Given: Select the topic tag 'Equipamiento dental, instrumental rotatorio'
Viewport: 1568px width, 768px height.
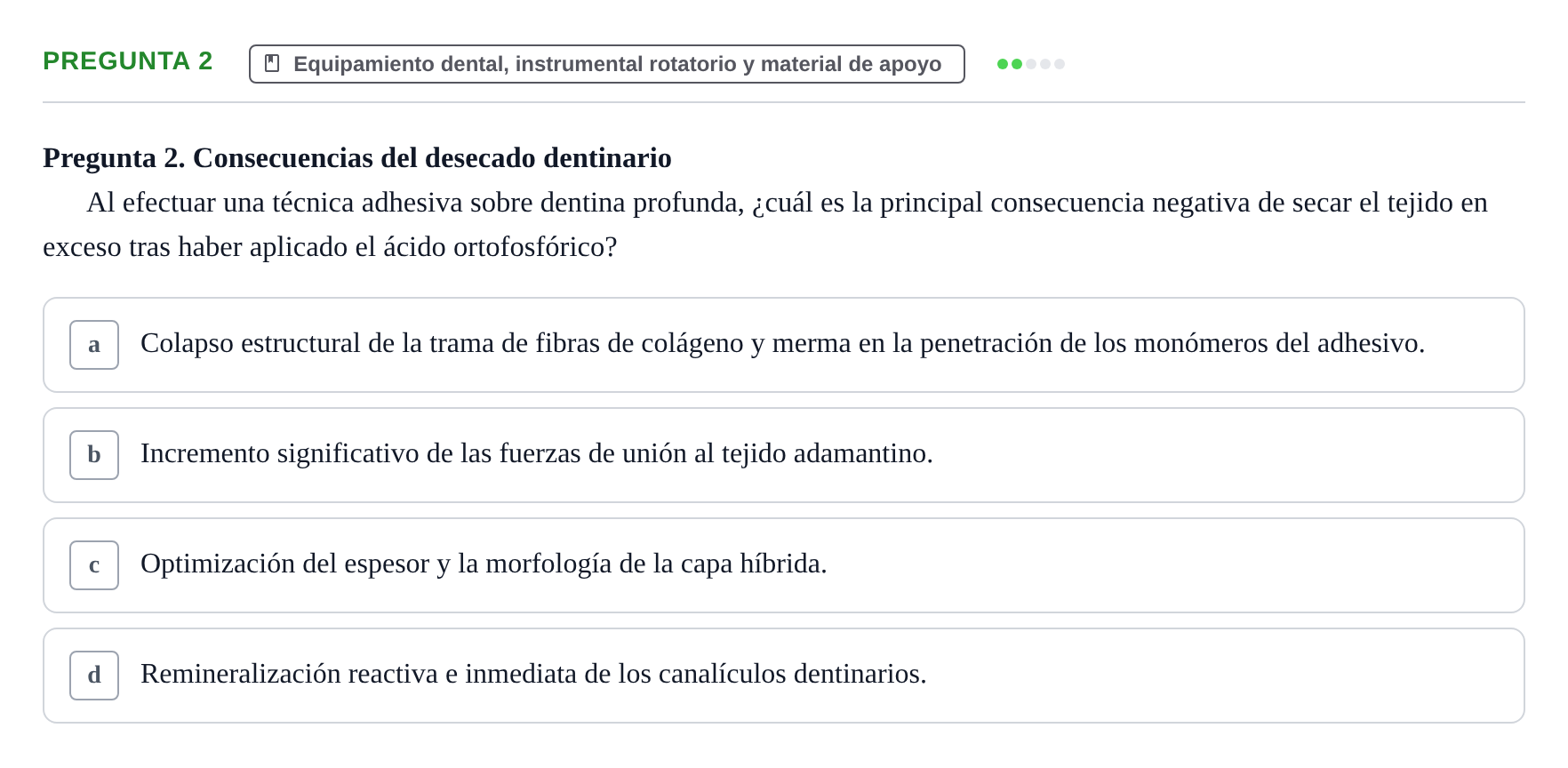Looking at the screenshot, I should 607,64.
